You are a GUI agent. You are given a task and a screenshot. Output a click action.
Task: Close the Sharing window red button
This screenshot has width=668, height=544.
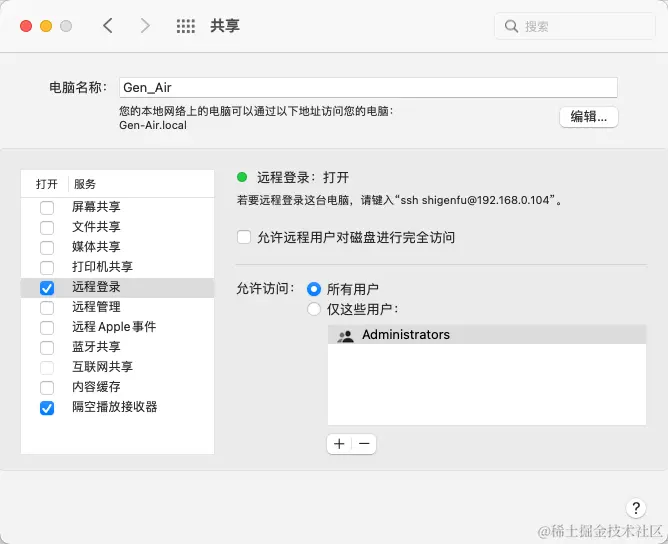tap(26, 26)
